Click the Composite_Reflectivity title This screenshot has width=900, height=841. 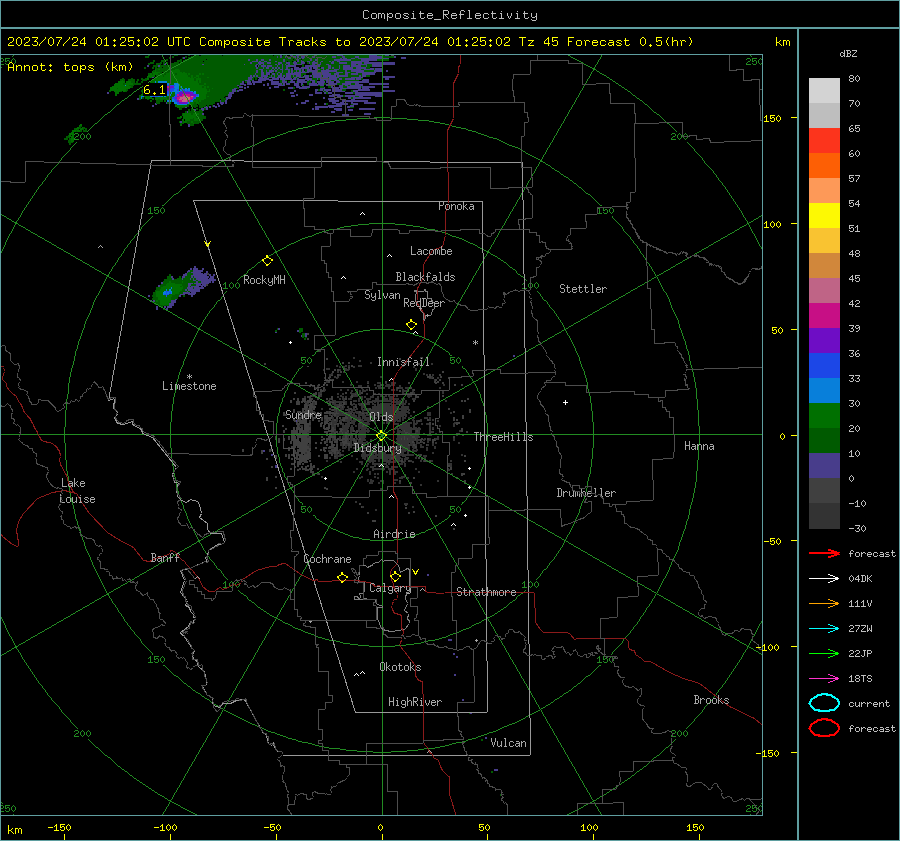450,15
